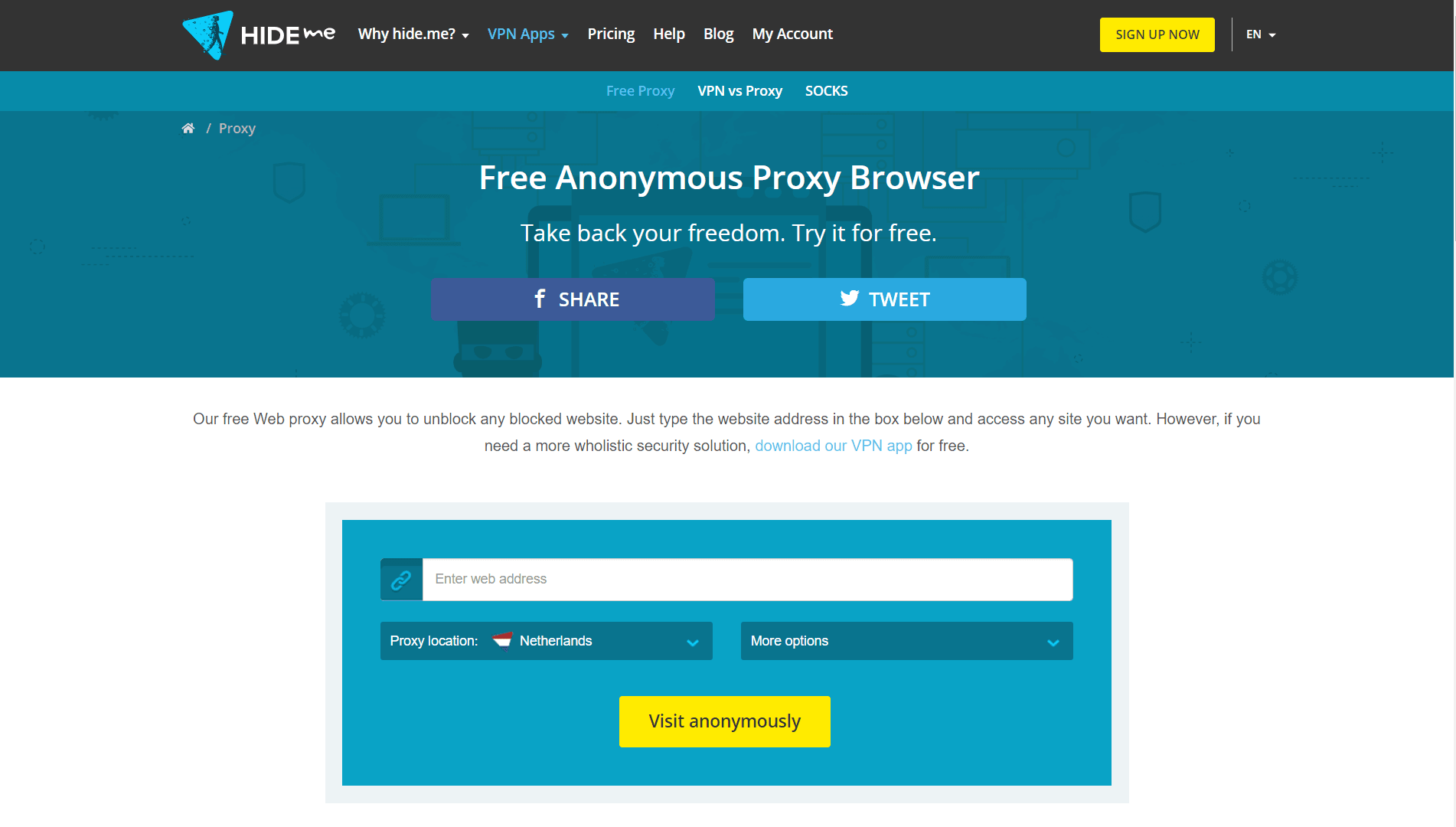Viewport: 1456px width, 827px height.
Task: Expand the Proxy location dropdown chevron
Action: pos(693,642)
